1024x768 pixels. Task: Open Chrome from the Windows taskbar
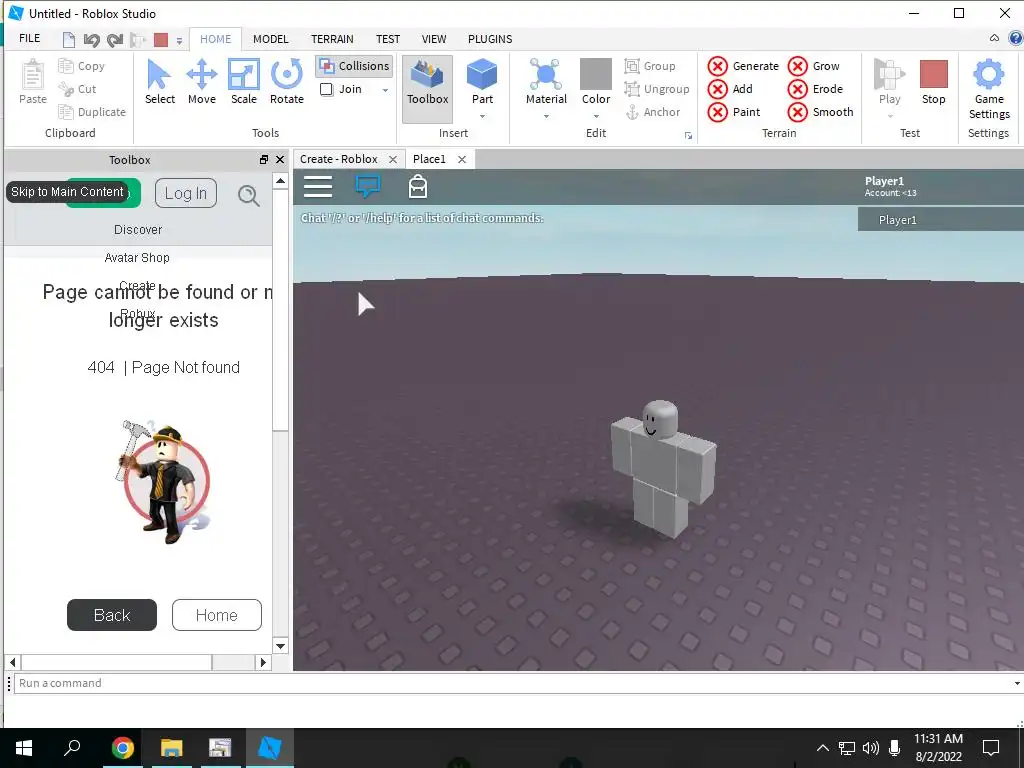point(122,748)
